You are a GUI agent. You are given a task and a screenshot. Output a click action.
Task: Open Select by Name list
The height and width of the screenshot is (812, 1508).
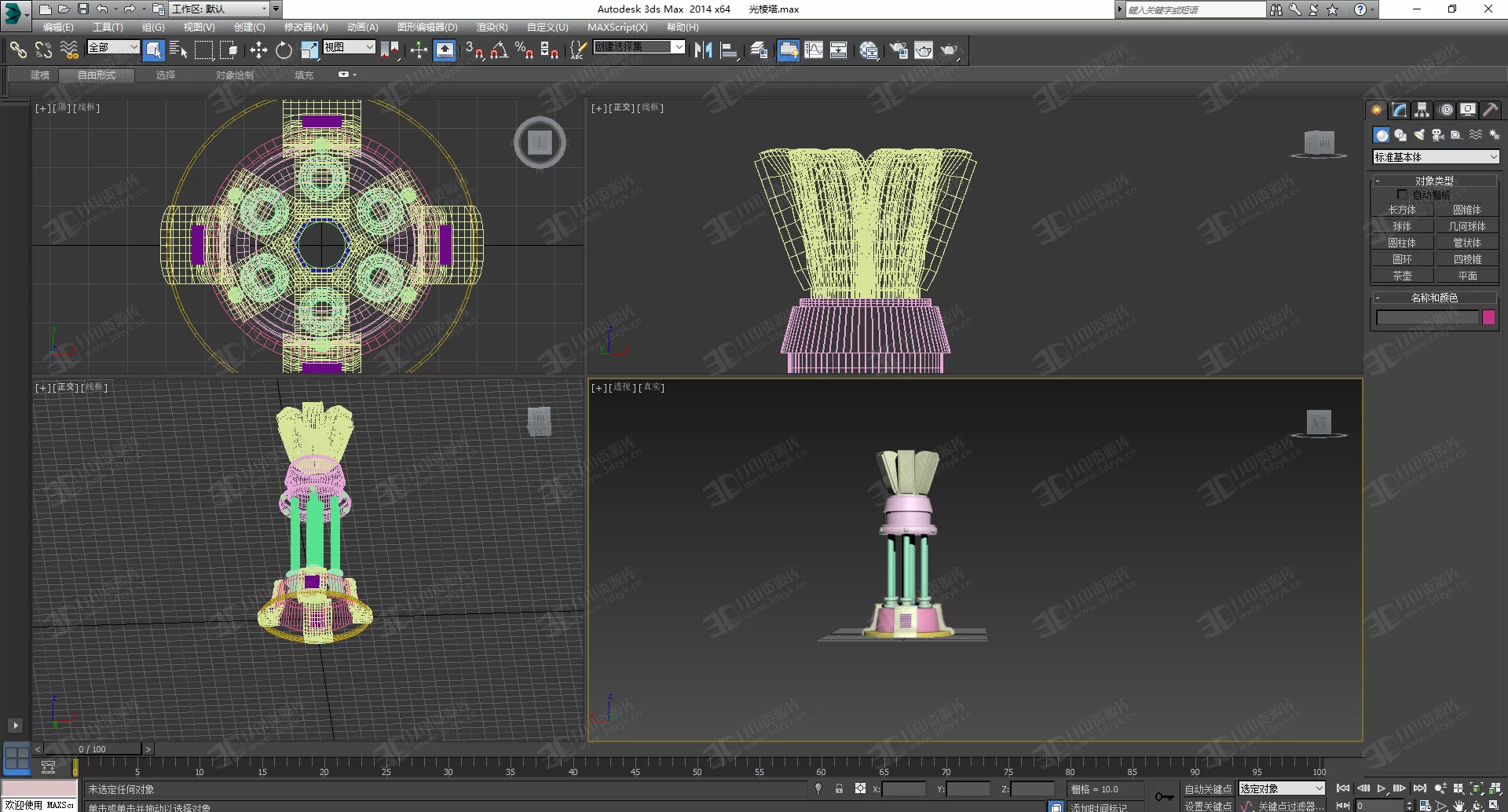[178, 50]
